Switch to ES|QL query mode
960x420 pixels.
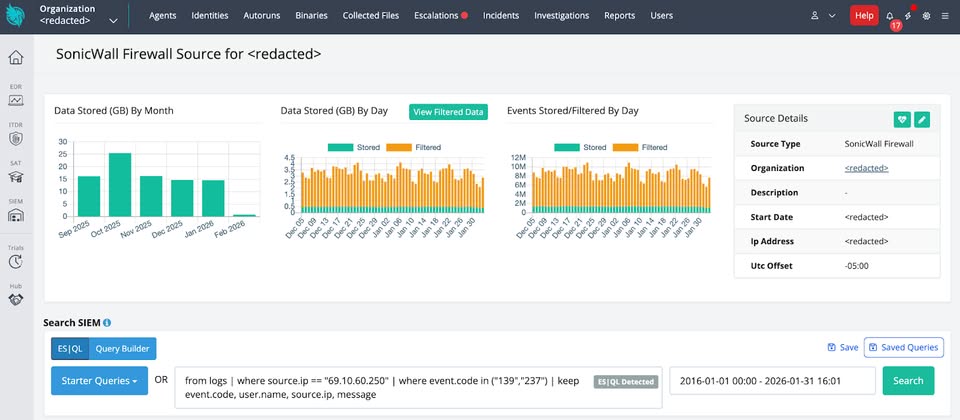coord(70,348)
